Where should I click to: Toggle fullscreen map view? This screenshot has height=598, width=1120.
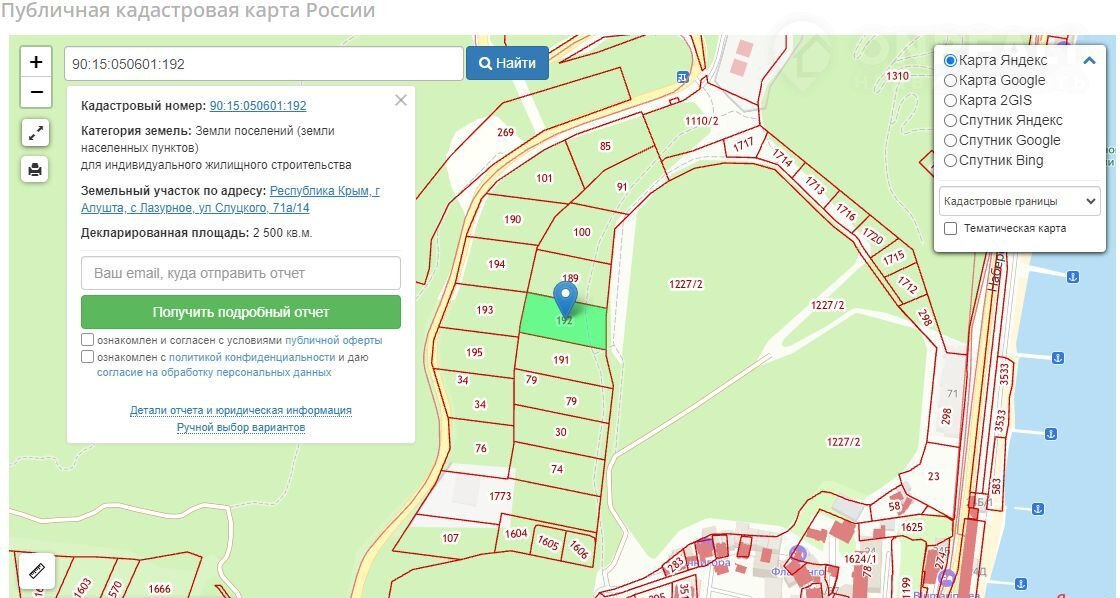[36, 132]
